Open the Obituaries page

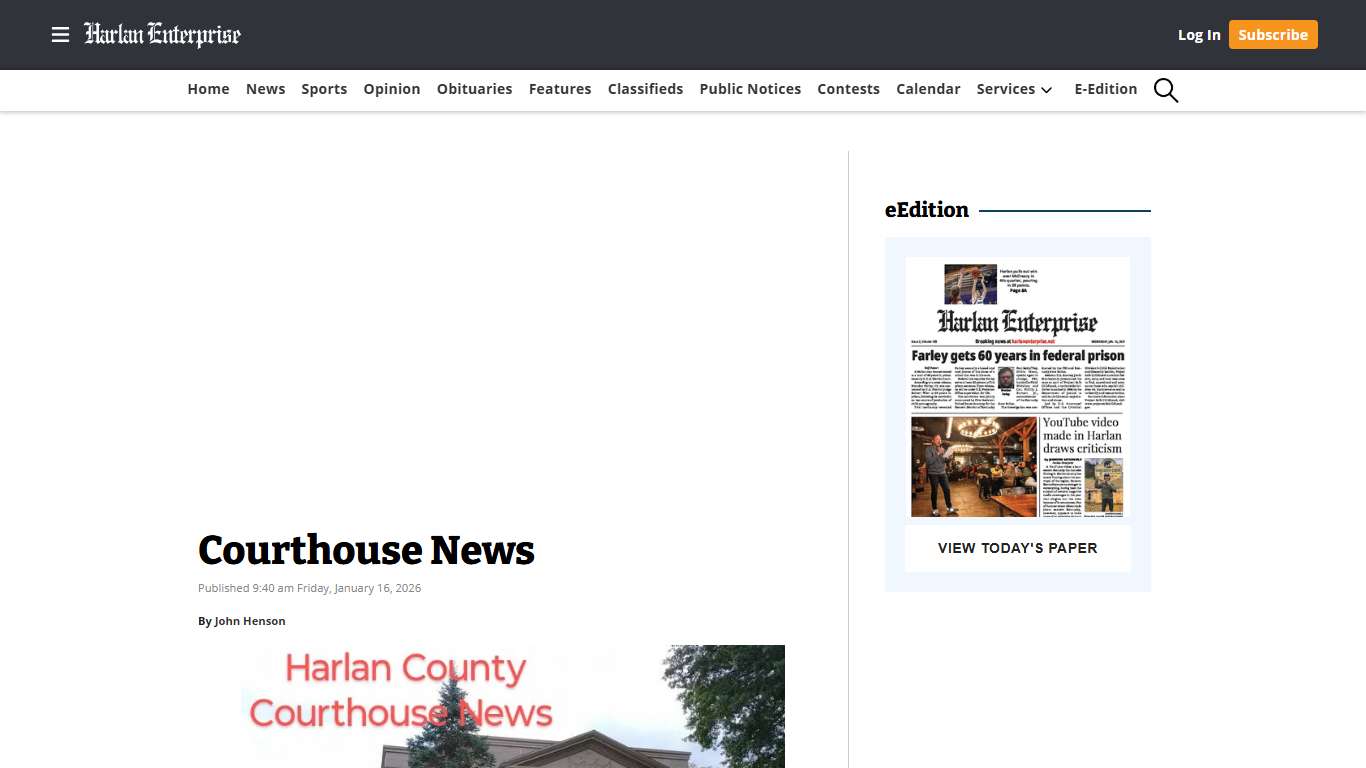474,89
